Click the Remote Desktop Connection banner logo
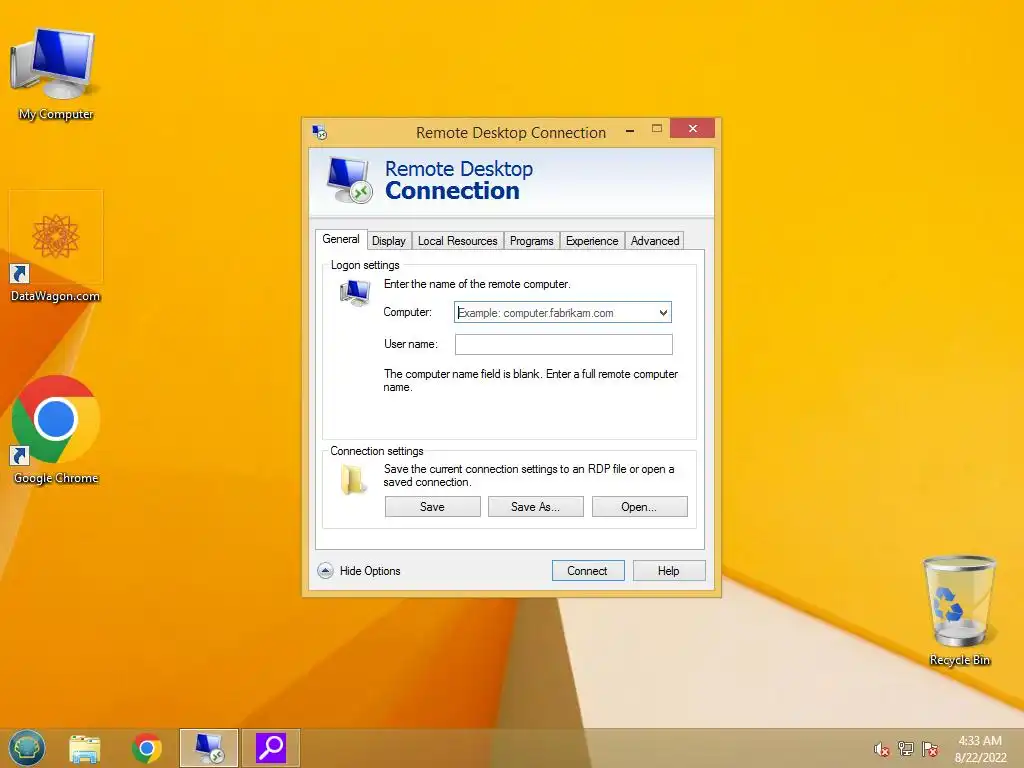The image size is (1024, 768). (349, 180)
